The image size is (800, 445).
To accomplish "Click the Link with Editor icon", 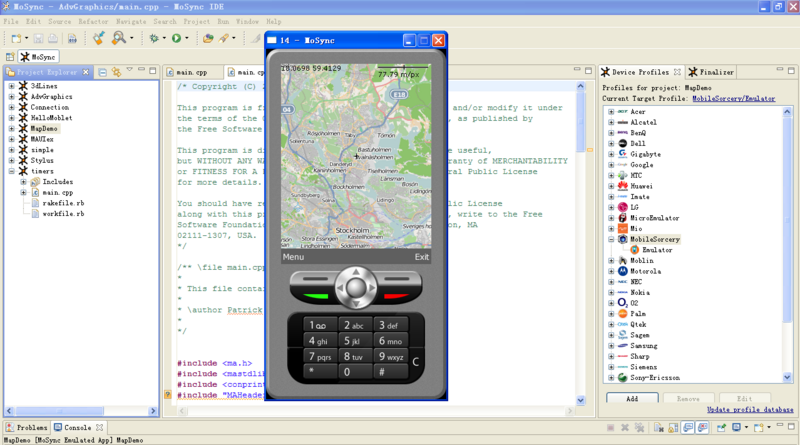I will tap(117, 72).
